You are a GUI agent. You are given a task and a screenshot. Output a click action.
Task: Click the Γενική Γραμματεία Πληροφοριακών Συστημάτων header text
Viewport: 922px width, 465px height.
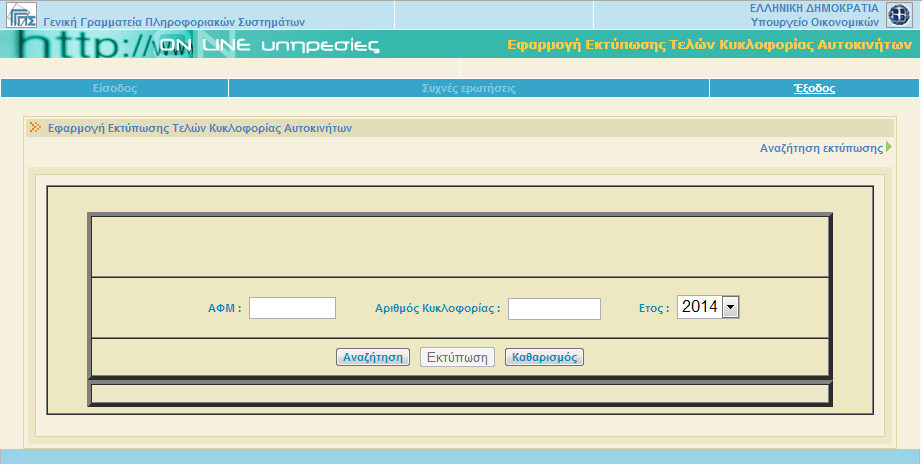[x=174, y=22]
